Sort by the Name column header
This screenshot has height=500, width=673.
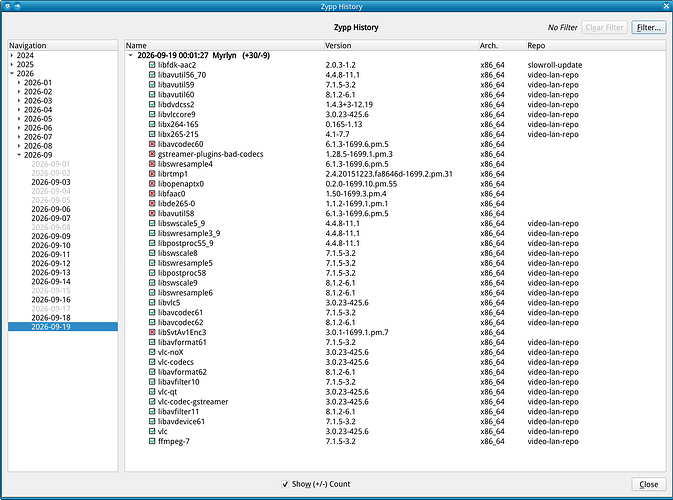pyautogui.click(x=224, y=45)
